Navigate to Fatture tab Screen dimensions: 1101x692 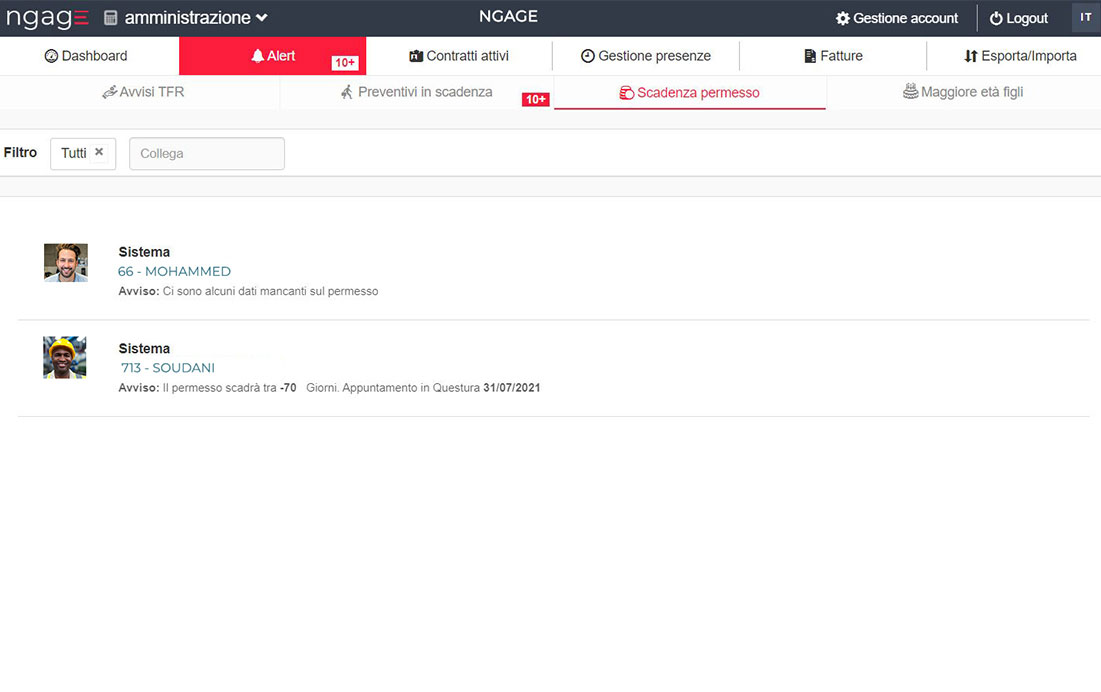tap(833, 56)
